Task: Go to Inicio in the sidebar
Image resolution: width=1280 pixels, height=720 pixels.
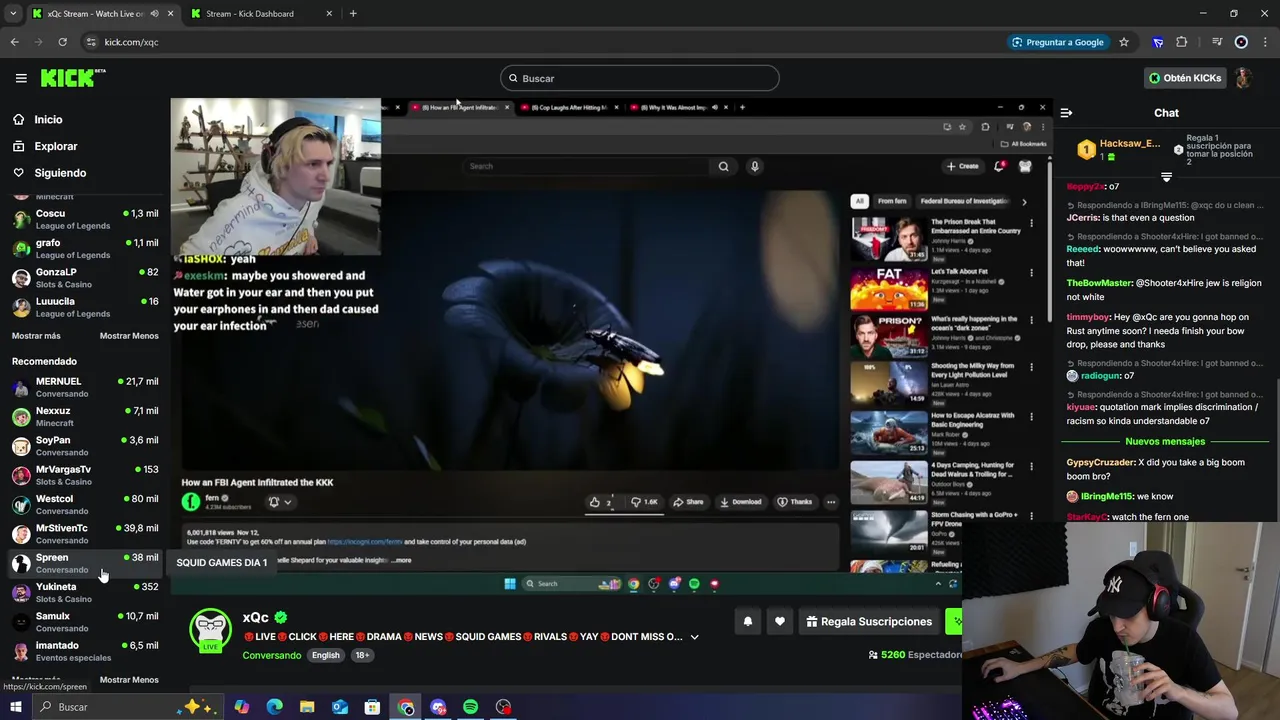Action: pyautogui.click(x=48, y=119)
